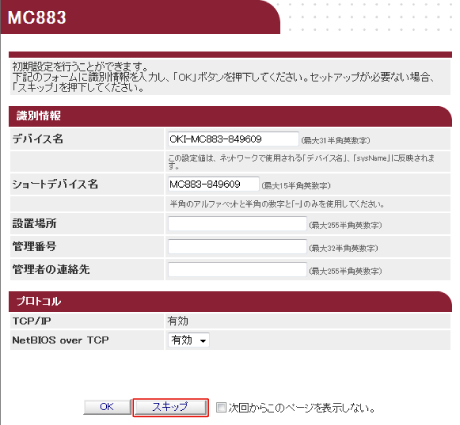Image resolution: width=460 pixels, height=425 pixels.
Task: Click the 次回からこのページを表示しない label text
Action: 302,408
